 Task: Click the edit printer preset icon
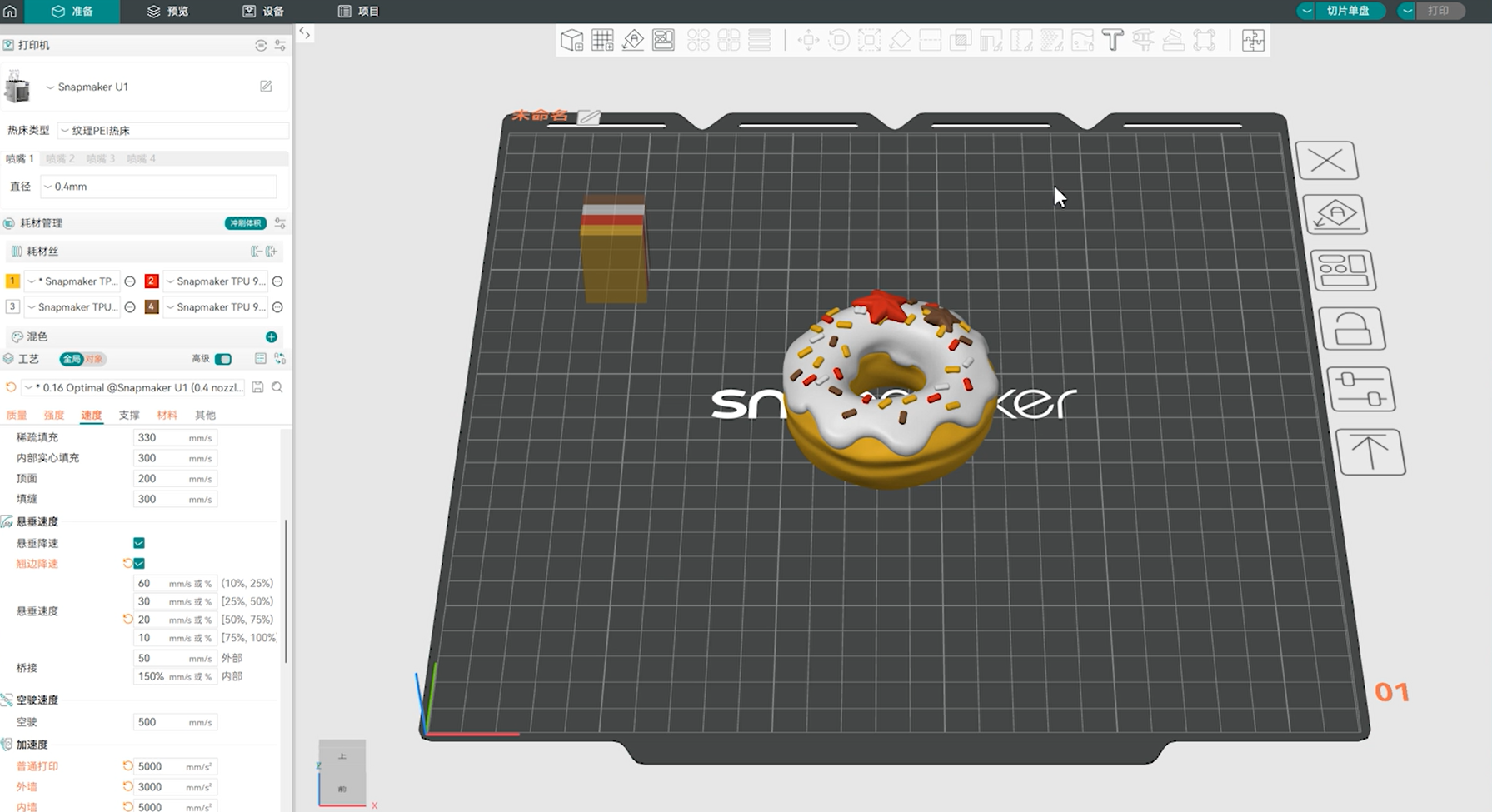(x=266, y=87)
